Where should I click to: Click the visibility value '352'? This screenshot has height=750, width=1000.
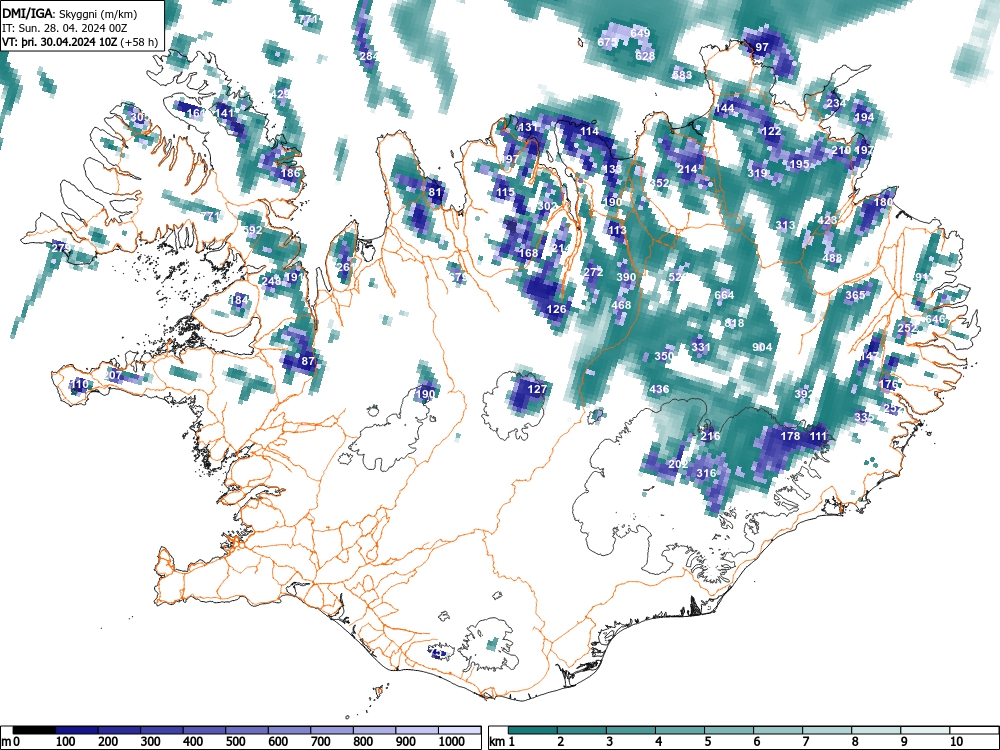(x=659, y=183)
